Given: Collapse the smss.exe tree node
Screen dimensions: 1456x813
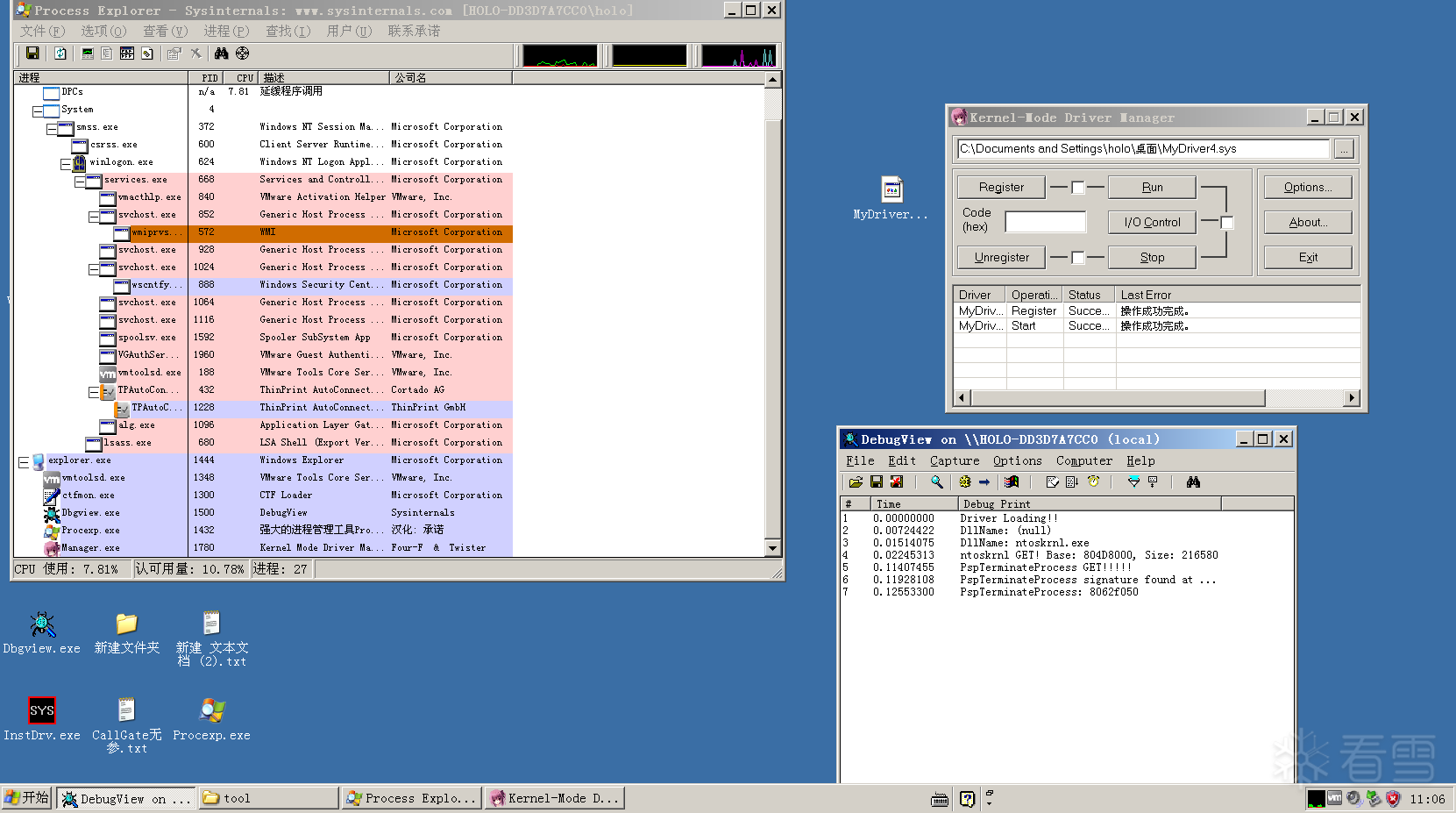Looking at the screenshot, I should (x=52, y=128).
